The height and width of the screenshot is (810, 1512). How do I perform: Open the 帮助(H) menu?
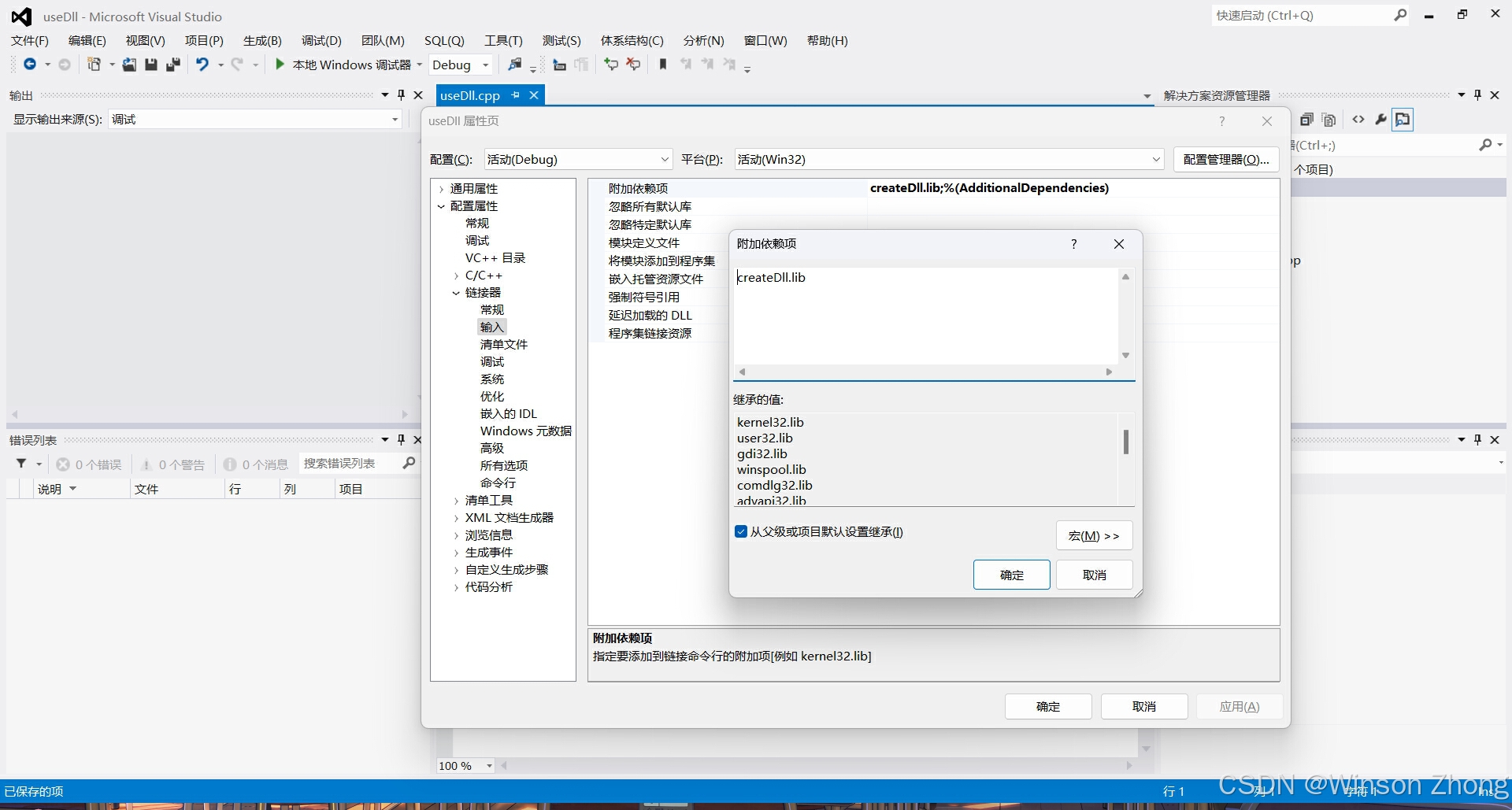point(828,40)
